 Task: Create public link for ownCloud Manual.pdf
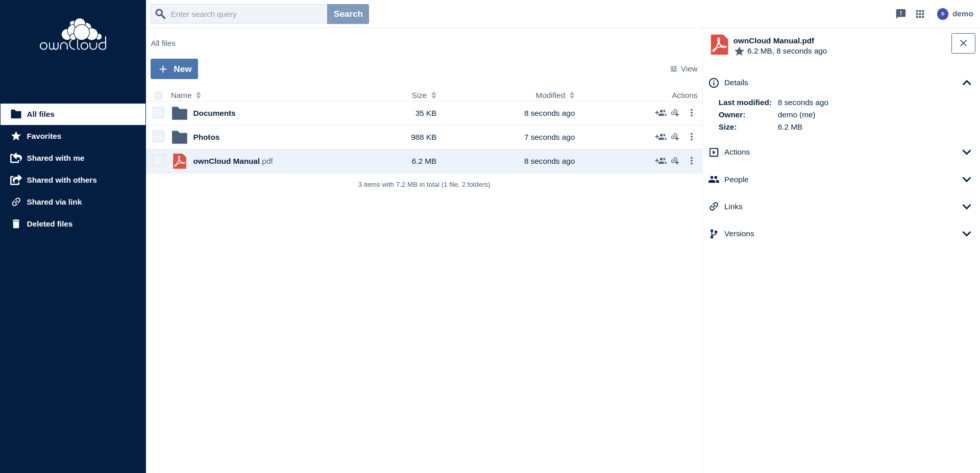pos(675,161)
